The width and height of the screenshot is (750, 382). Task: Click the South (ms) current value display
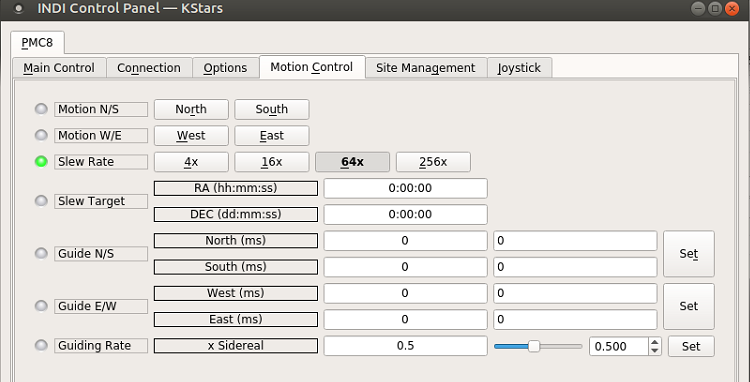click(x=406, y=267)
